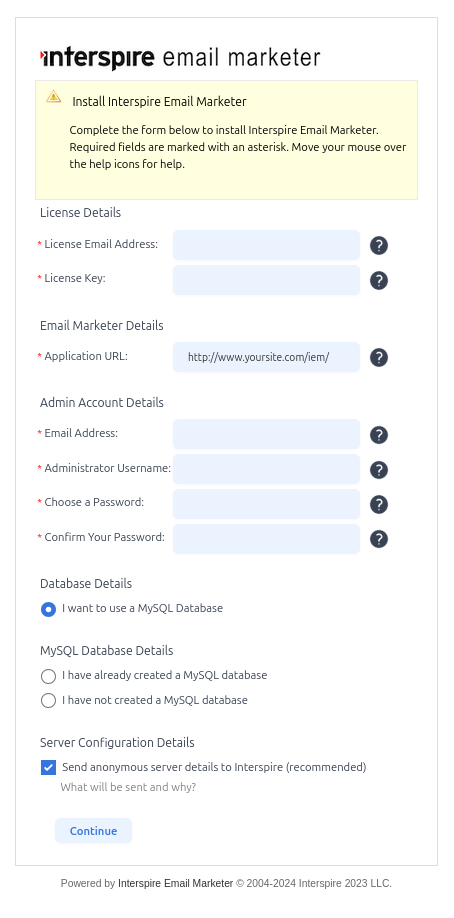Image resolution: width=454 pixels, height=918 pixels.
Task: Show help for Confirm Your Password
Action: click(379, 539)
